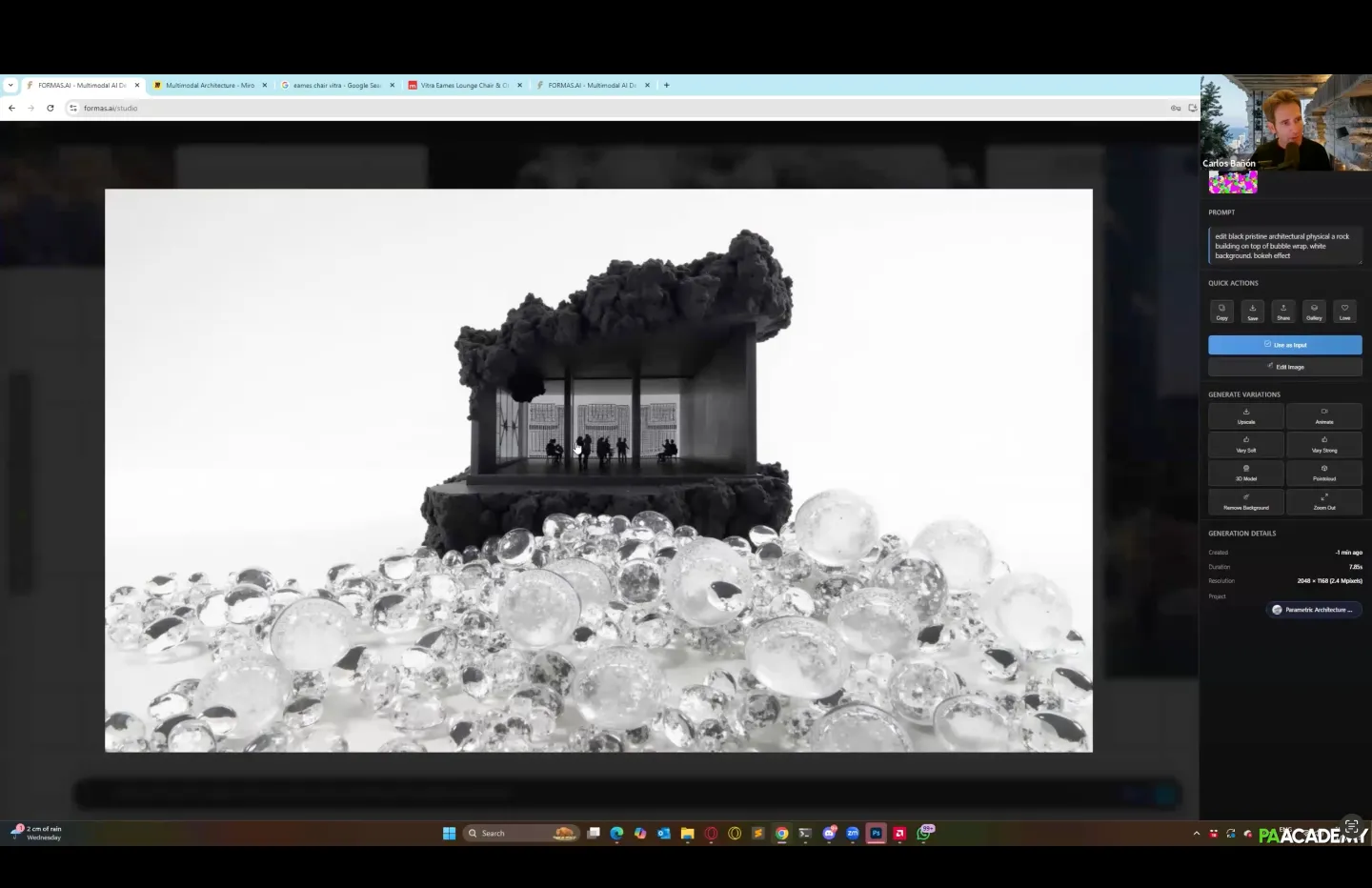Open the Parametric Architecture project selector
The image size is (1372, 888).
click(1314, 610)
